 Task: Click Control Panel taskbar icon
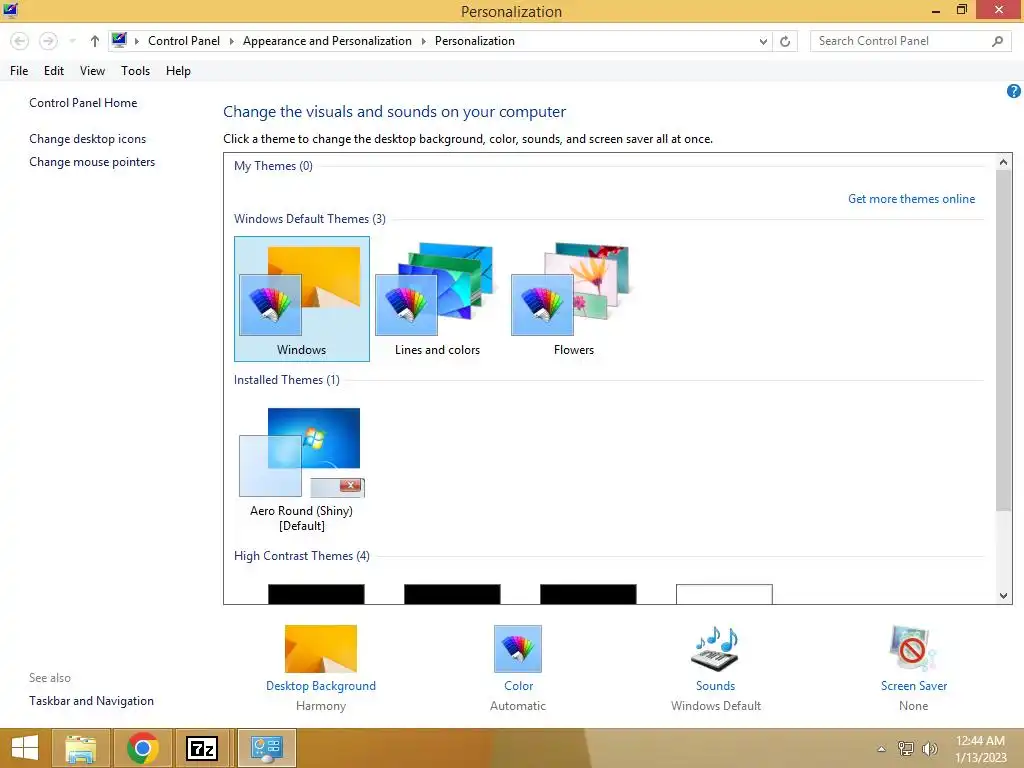(266, 748)
